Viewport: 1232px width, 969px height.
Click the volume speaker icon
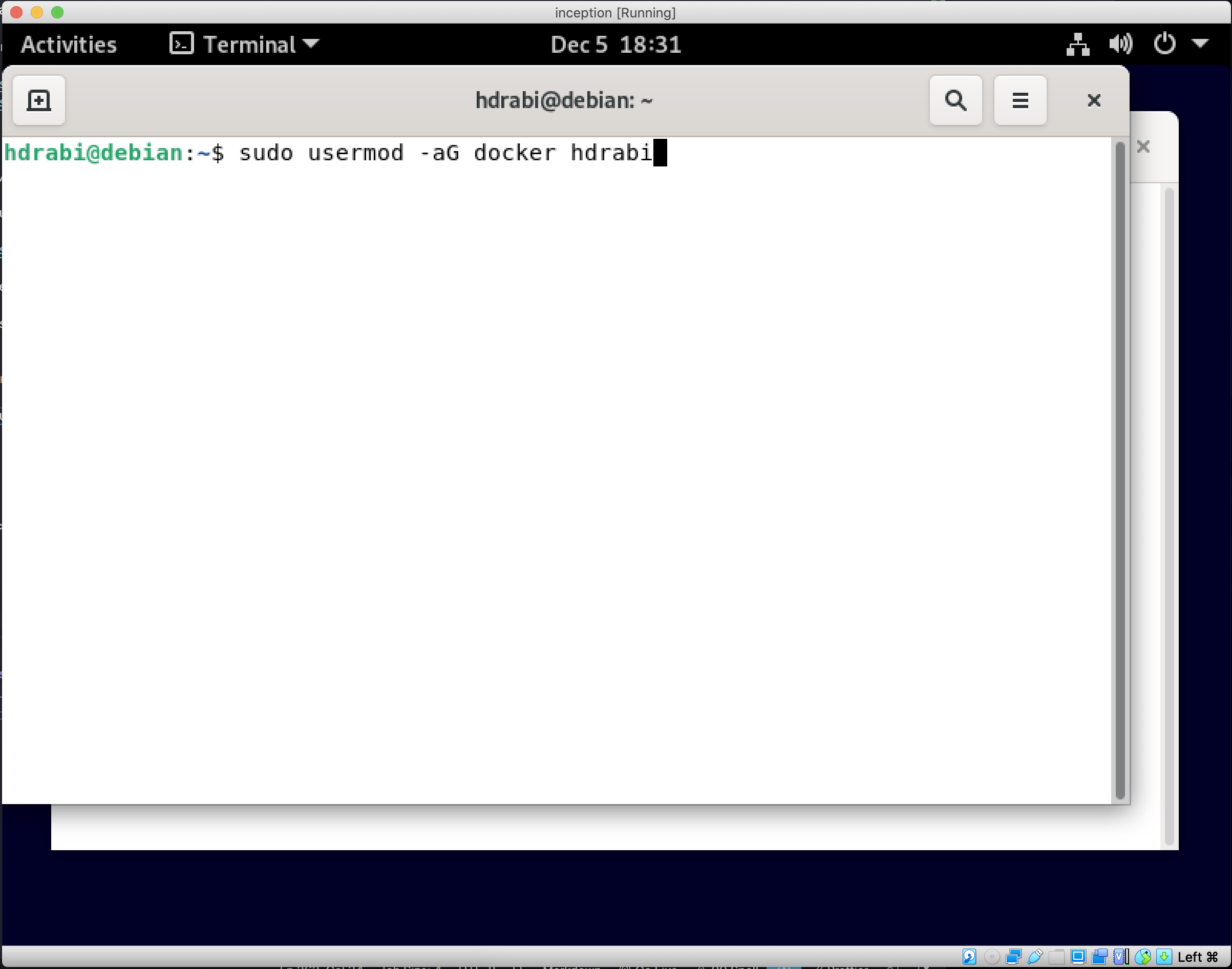click(1120, 44)
